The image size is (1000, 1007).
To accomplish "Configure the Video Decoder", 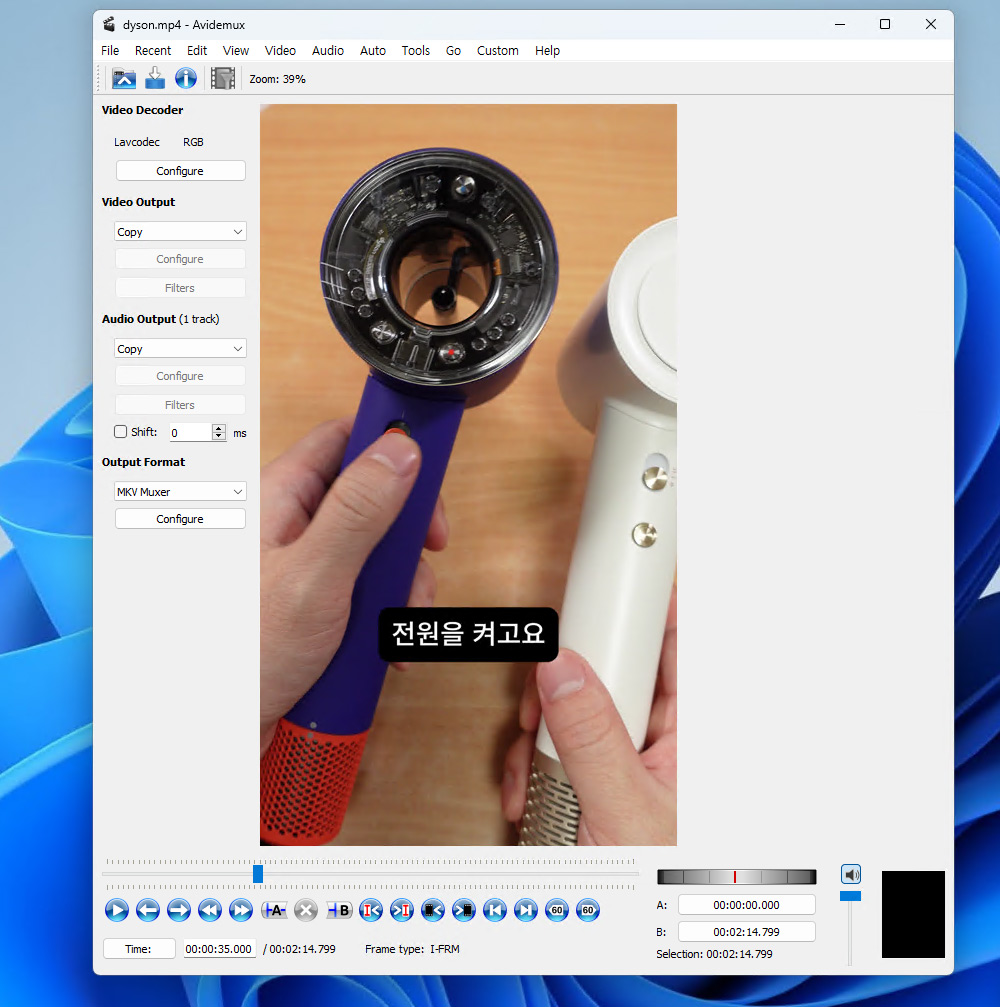I will [x=180, y=171].
